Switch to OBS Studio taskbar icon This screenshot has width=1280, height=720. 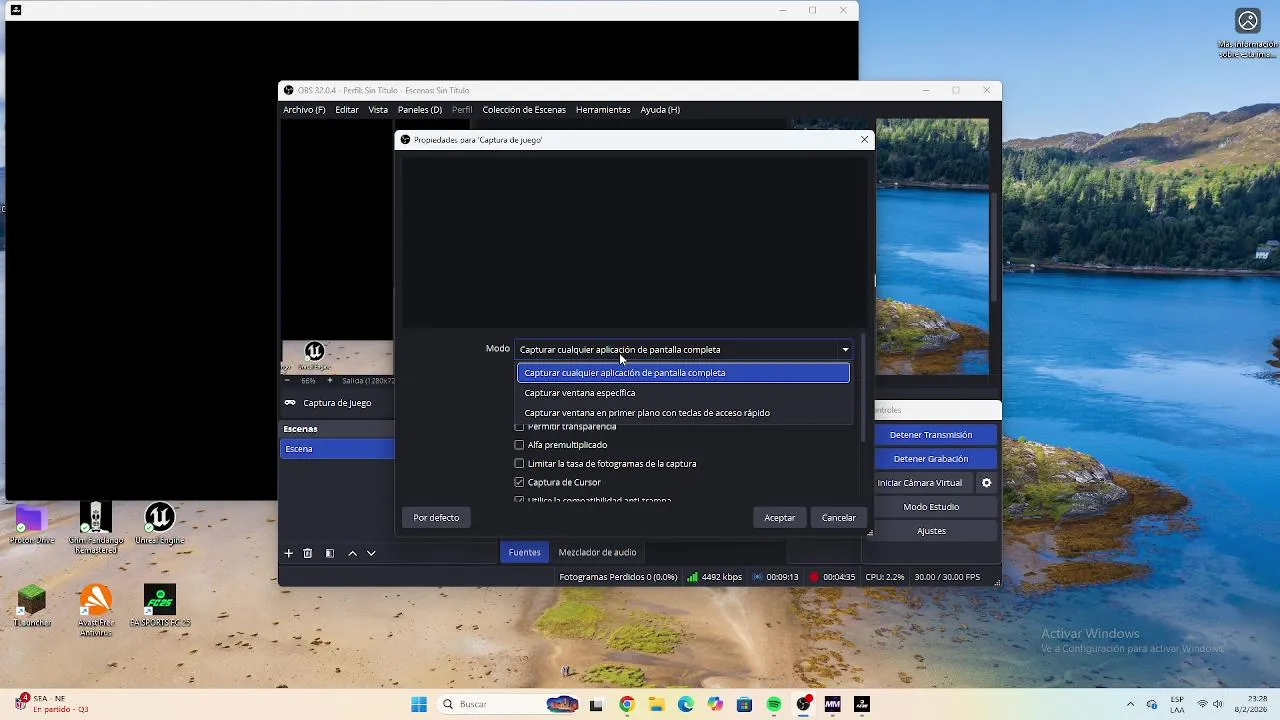click(803, 704)
